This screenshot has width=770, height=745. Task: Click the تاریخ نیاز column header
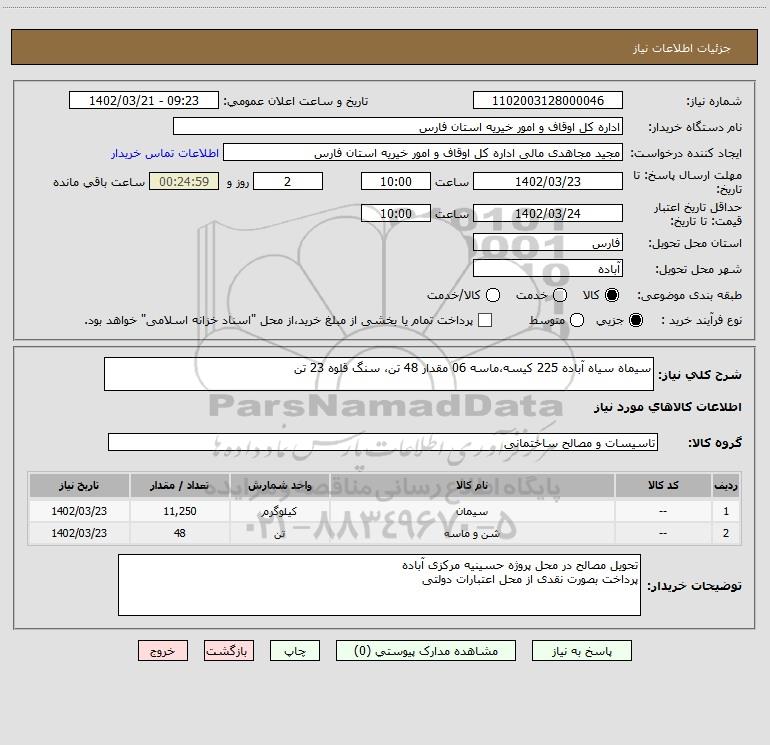point(79,485)
